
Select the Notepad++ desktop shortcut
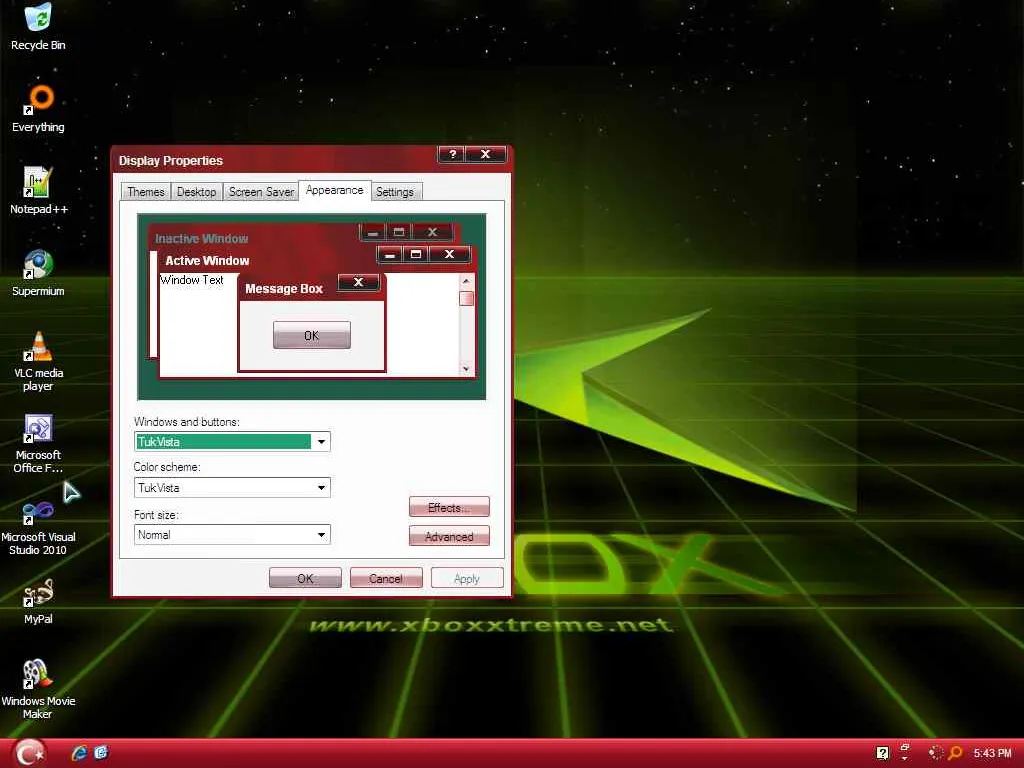38,191
